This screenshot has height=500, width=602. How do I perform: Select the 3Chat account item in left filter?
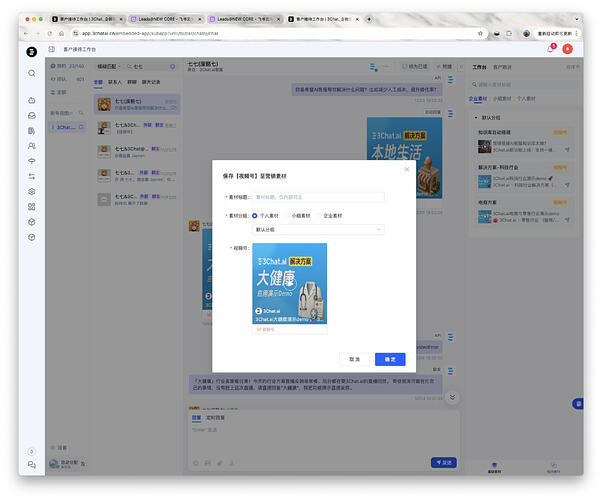click(x=68, y=127)
